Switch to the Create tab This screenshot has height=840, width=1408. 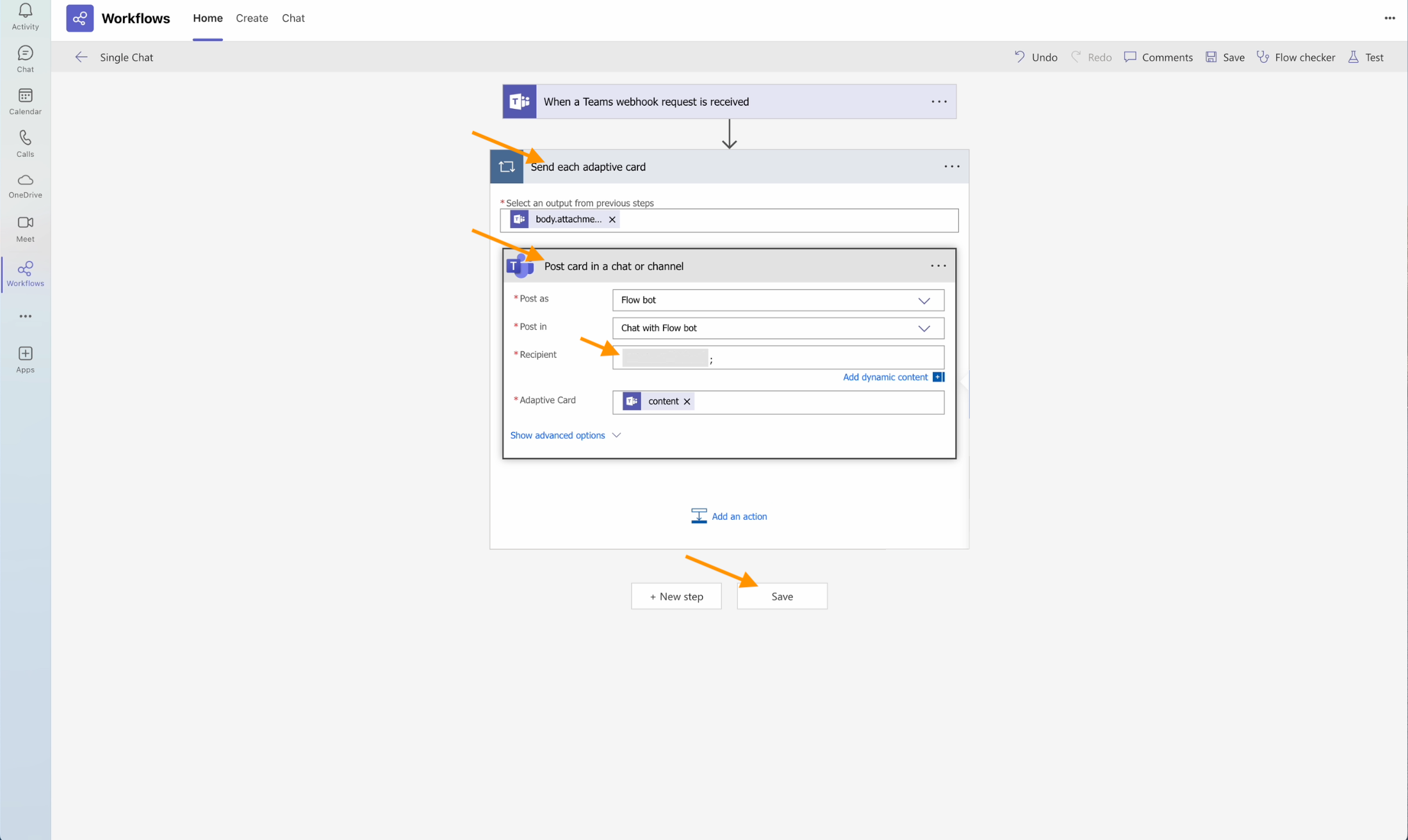click(x=252, y=18)
